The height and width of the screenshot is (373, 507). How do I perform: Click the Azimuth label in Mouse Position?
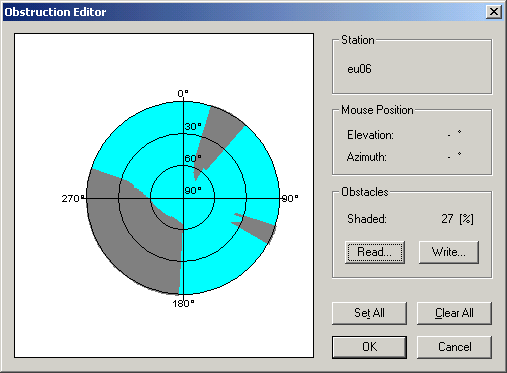[x=367, y=157]
